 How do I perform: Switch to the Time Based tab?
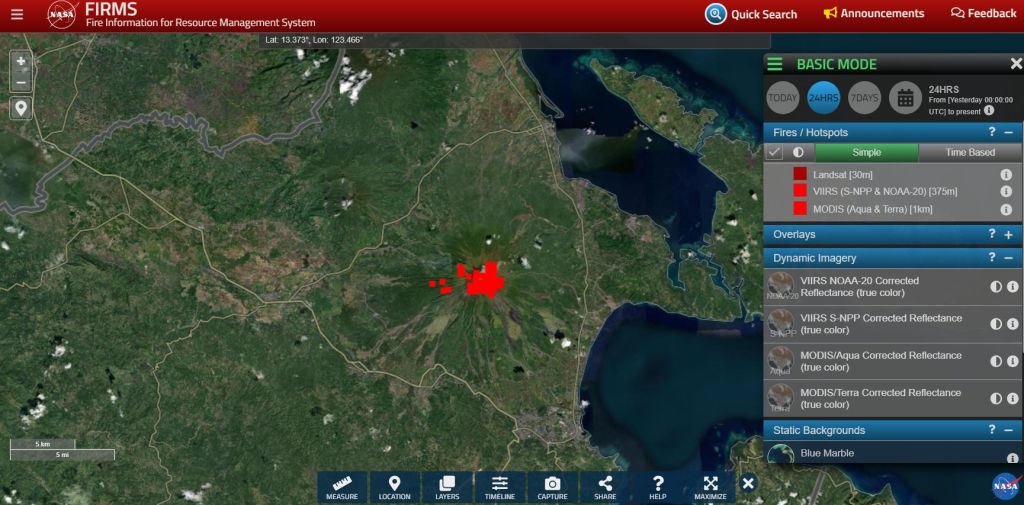pos(970,153)
